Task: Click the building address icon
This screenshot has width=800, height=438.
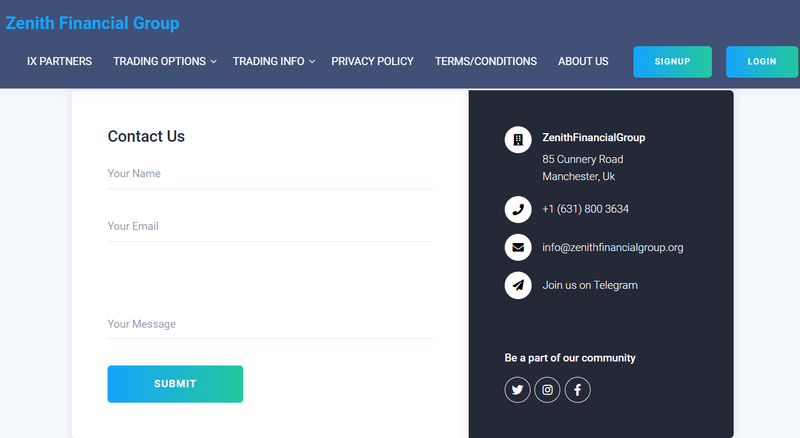Action: coord(518,139)
